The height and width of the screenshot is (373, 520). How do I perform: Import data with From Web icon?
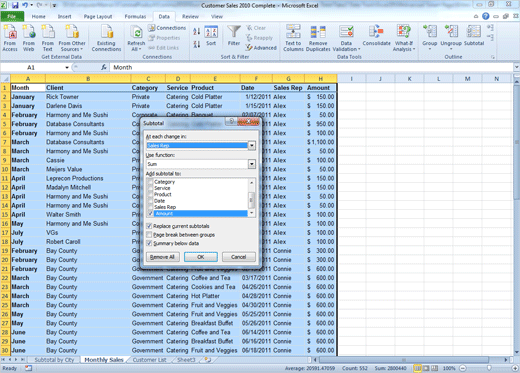(29, 38)
